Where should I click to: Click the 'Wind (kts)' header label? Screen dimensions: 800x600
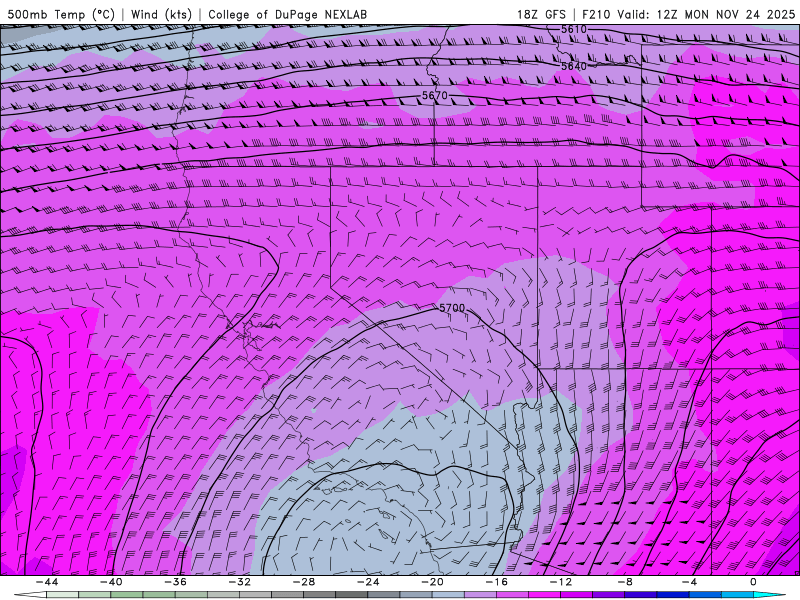(161, 14)
